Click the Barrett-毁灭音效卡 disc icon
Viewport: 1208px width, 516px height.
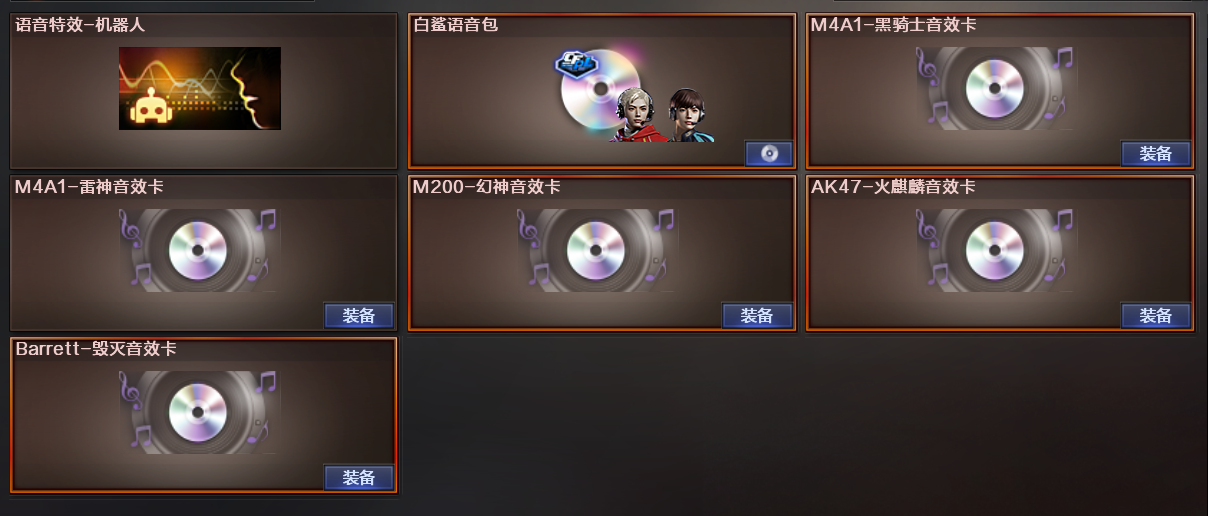coord(198,412)
